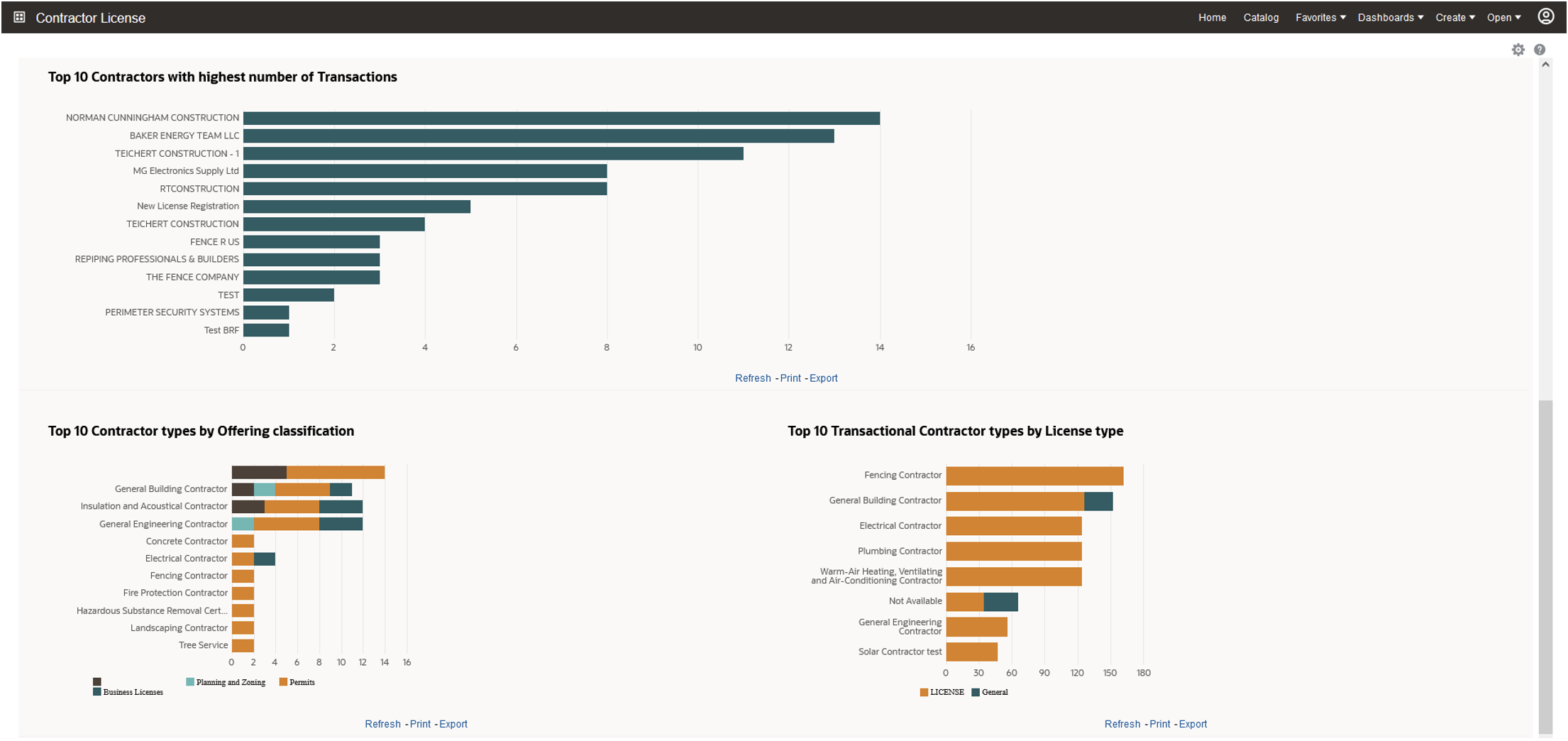Click the Refresh link under license chart
This screenshot has width=1568, height=741.
pos(1122,723)
